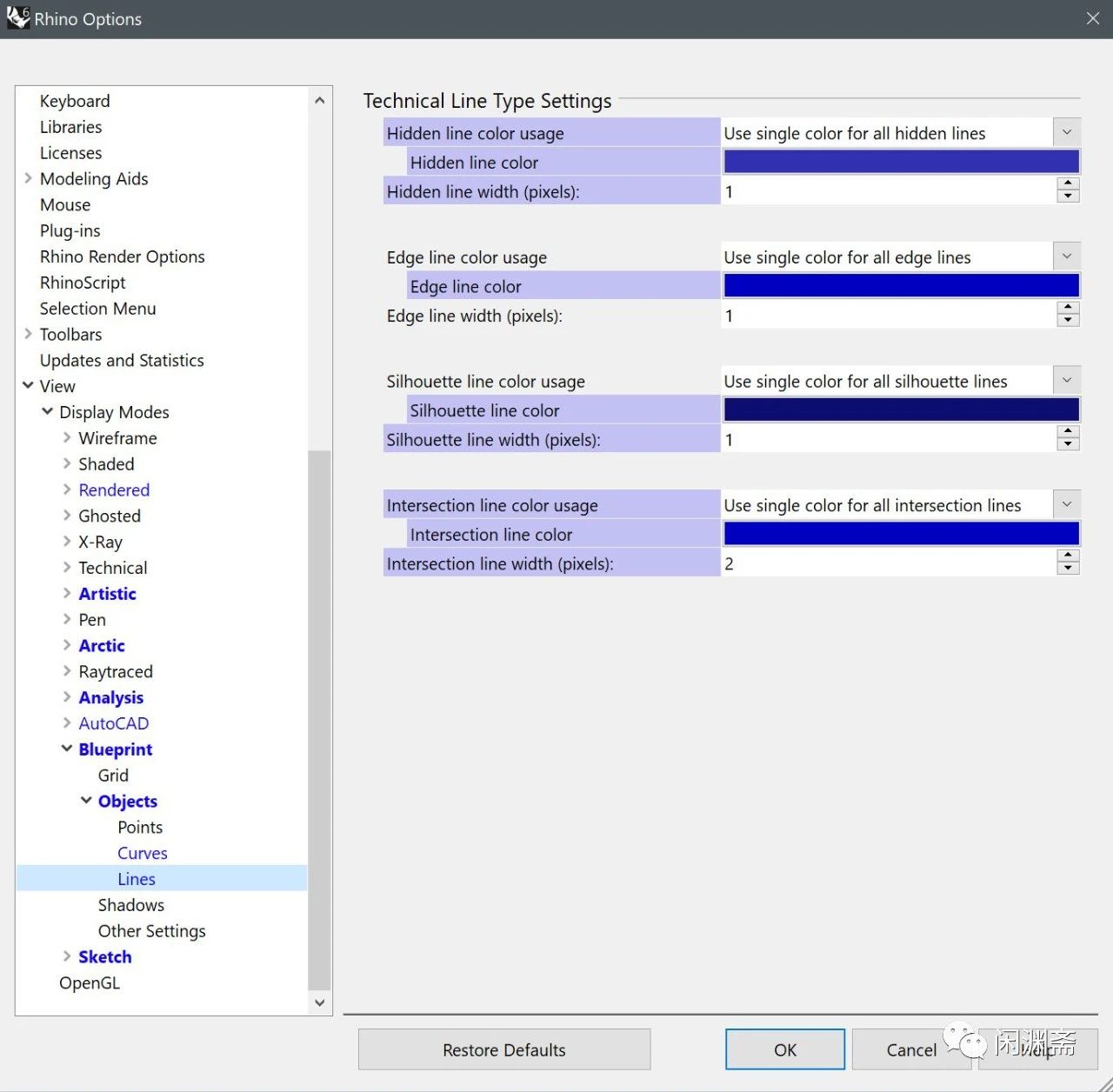Click the Edge line color swatch
The width and height of the screenshot is (1113, 1092).
point(902,286)
